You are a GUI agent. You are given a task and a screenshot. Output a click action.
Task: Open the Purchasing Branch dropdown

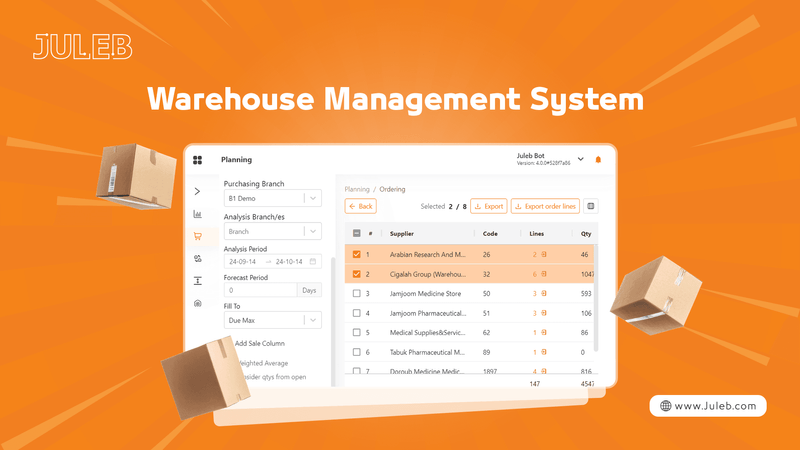(x=312, y=199)
